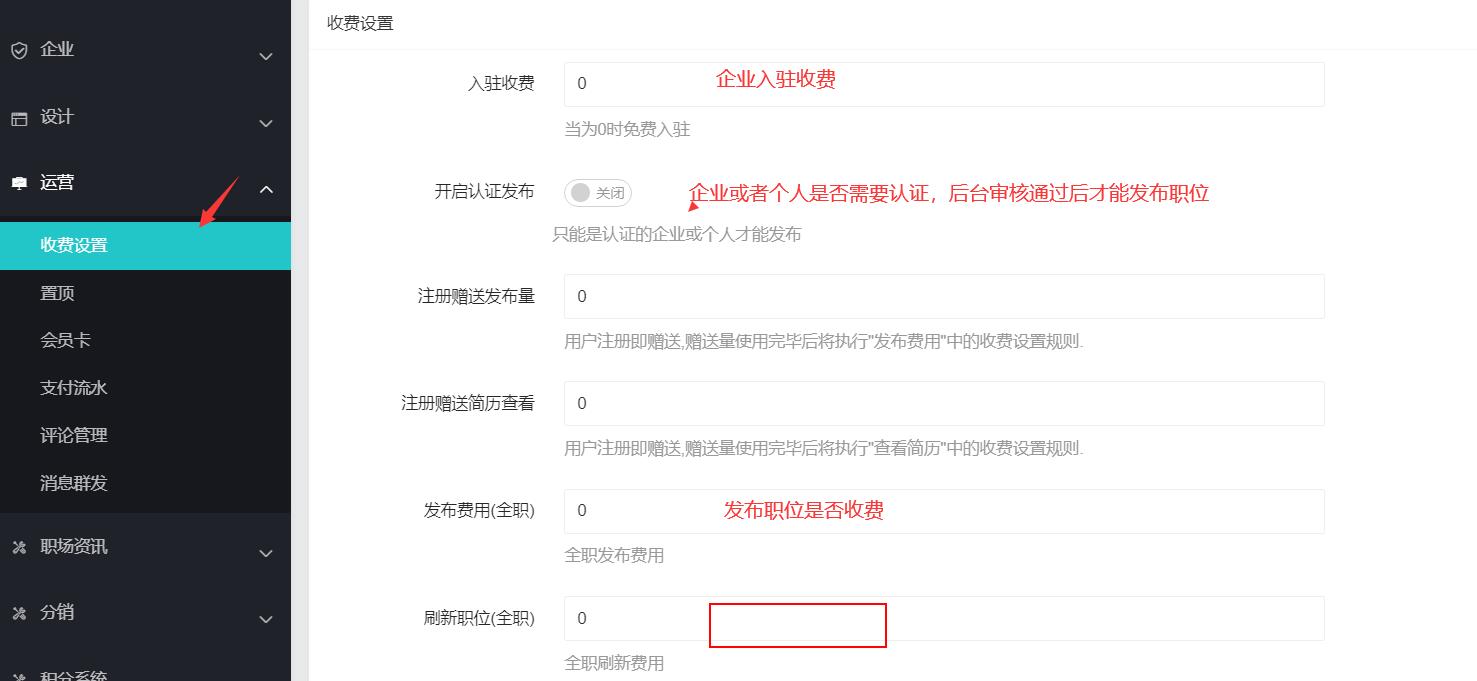Expand the 分销 menu chevron
1477x681 pixels.
(x=266, y=619)
